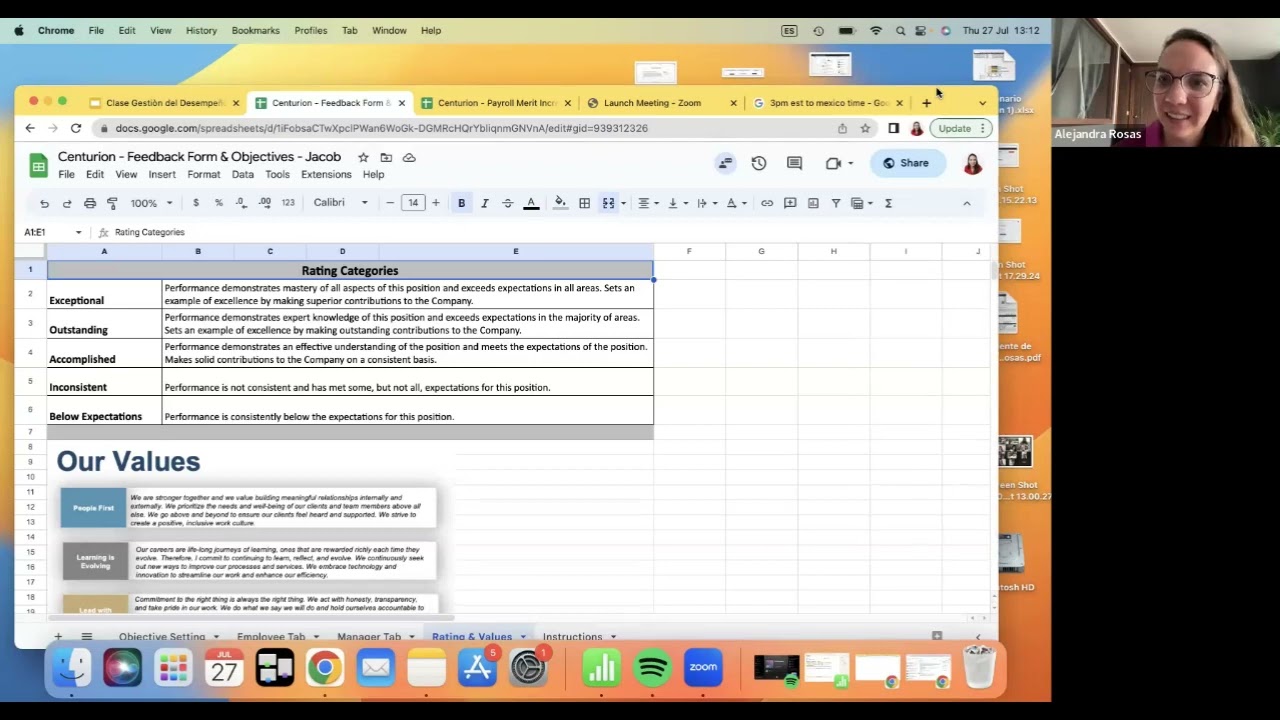Screen dimensions: 1280x720
Task: Switch to the Manager Tab sheet
Action: pyautogui.click(x=369, y=637)
